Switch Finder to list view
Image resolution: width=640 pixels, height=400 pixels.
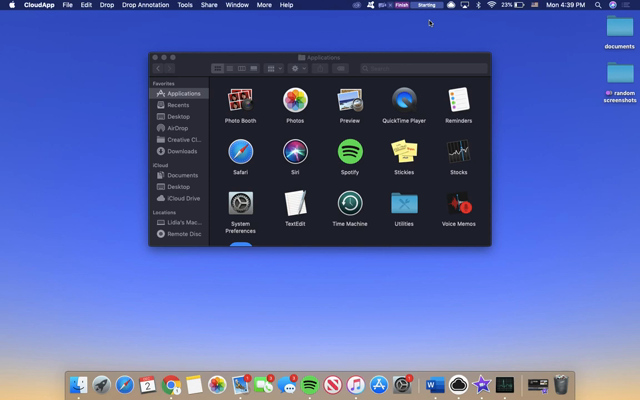[230, 69]
